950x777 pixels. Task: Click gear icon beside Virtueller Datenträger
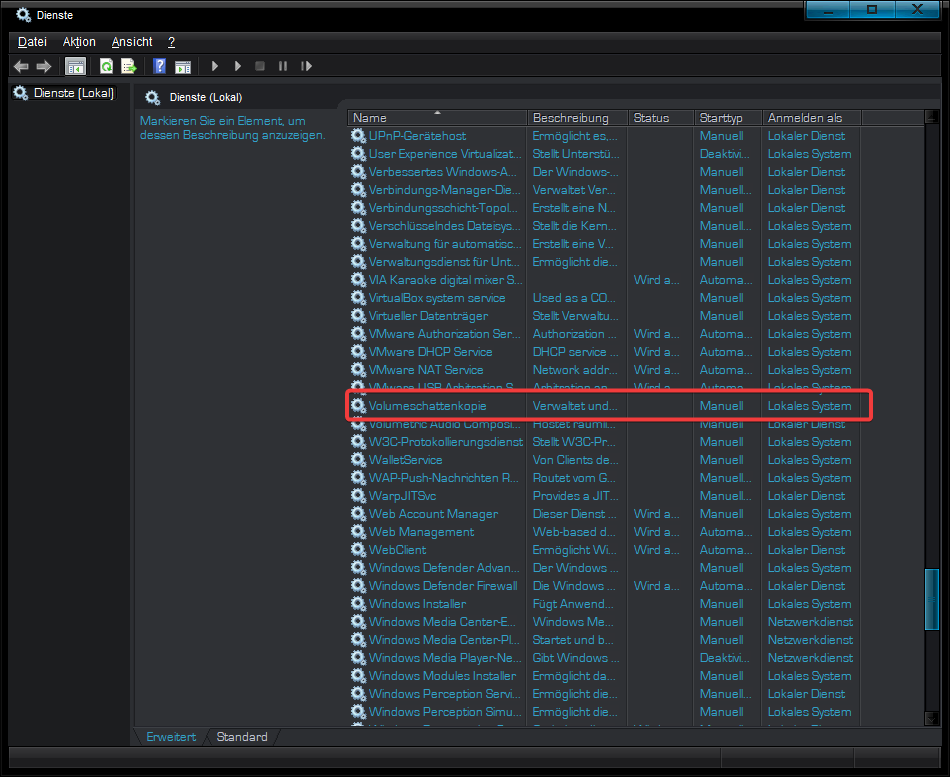[x=359, y=316]
